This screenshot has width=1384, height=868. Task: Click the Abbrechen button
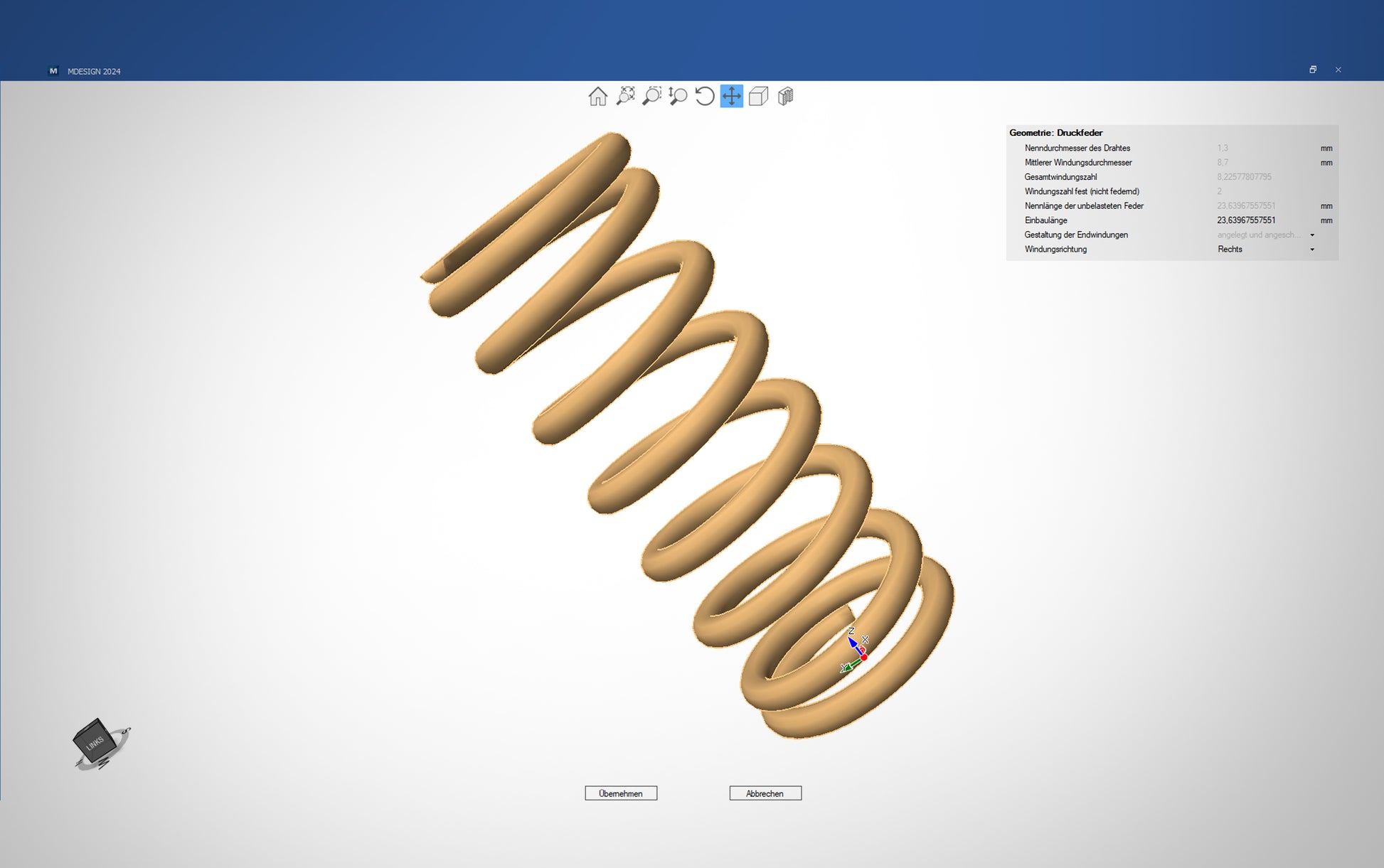765,793
